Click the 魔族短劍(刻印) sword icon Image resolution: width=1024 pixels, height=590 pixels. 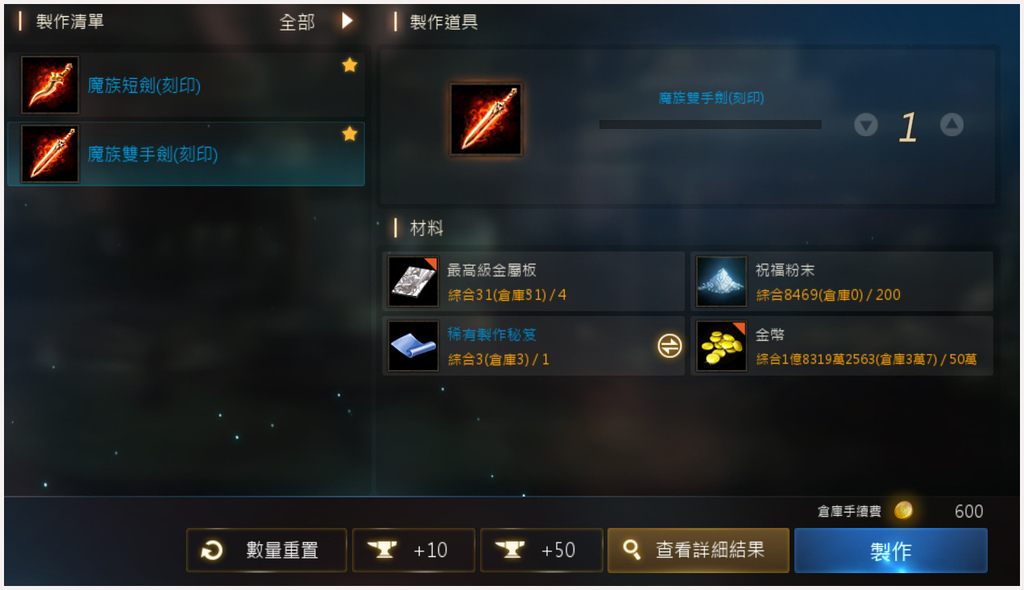(x=50, y=85)
